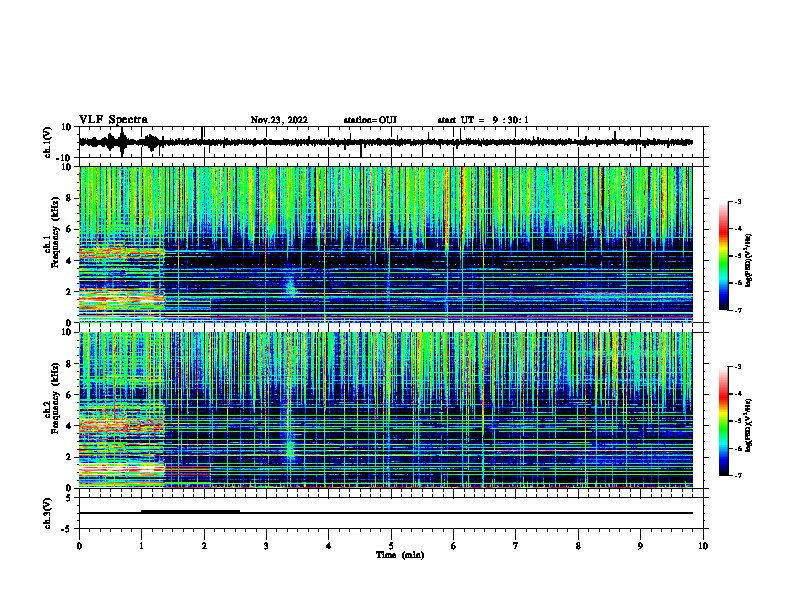Click time axis tick label "6"
This screenshot has width=792, height=612.
tap(454, 546)
